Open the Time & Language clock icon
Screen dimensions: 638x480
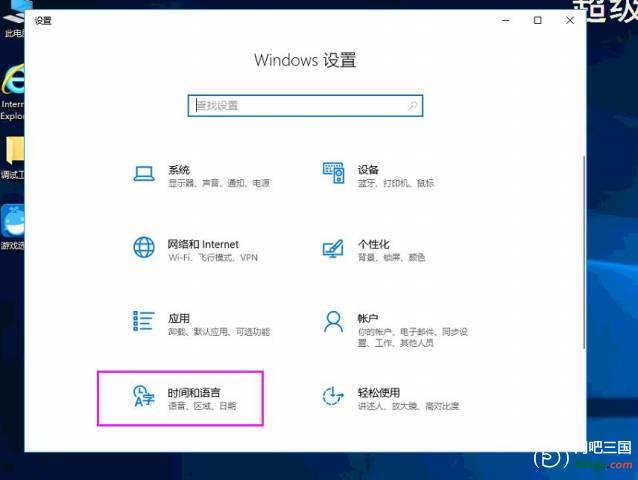144,396
